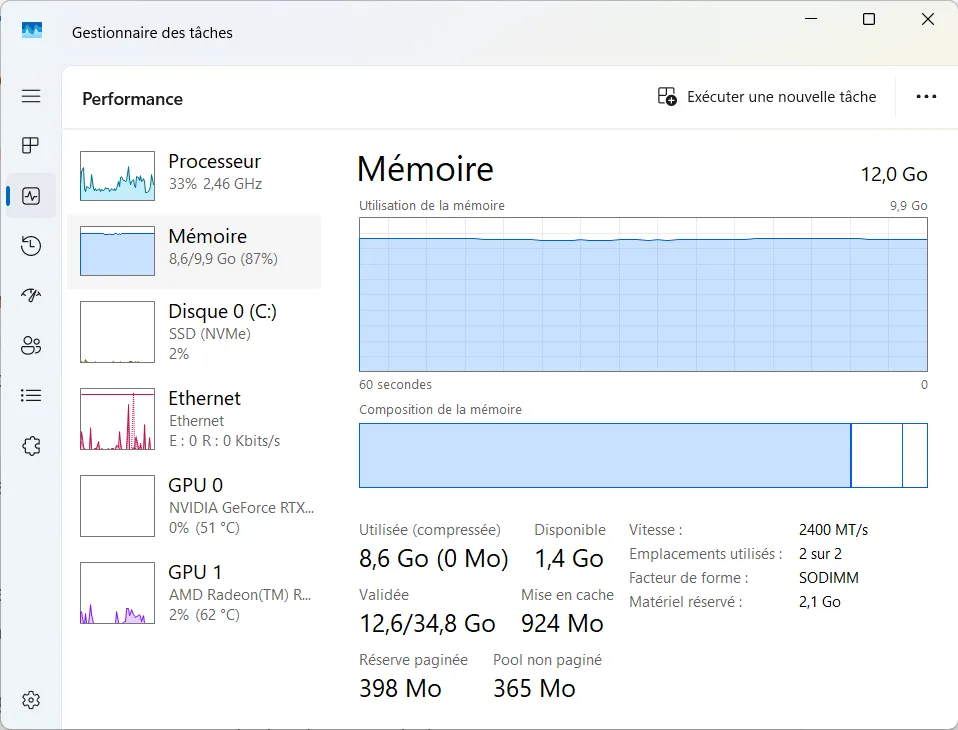
Task: Click the 398 Mo paged pool value
Action: click(400, 688)
